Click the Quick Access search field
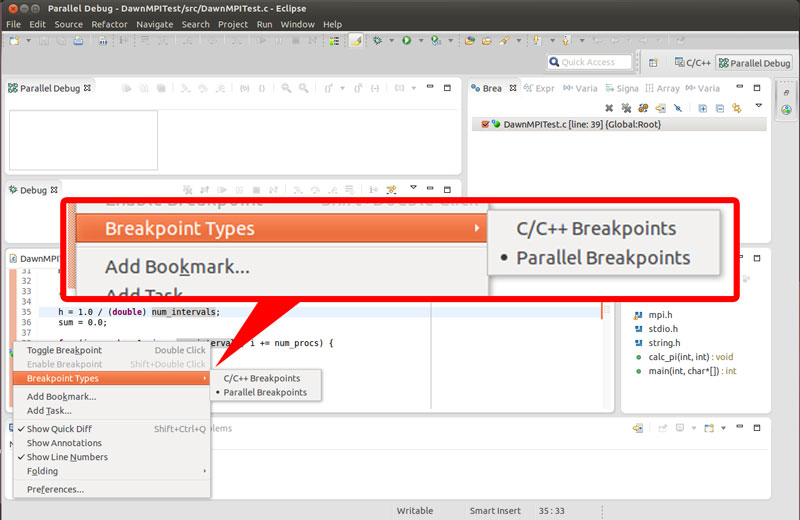The image size is (800, 520). (589, 62)
